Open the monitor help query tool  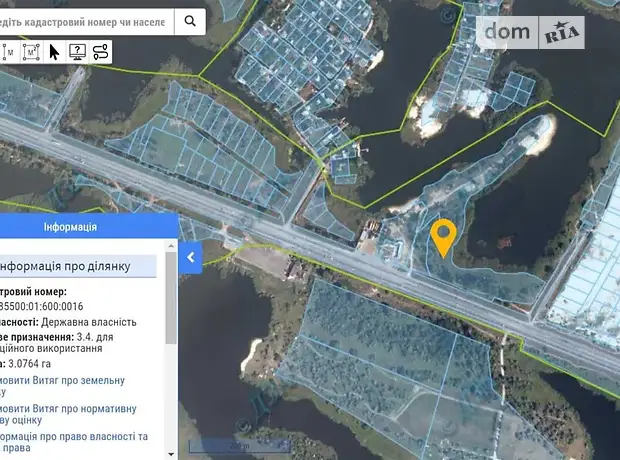(77, 52)
